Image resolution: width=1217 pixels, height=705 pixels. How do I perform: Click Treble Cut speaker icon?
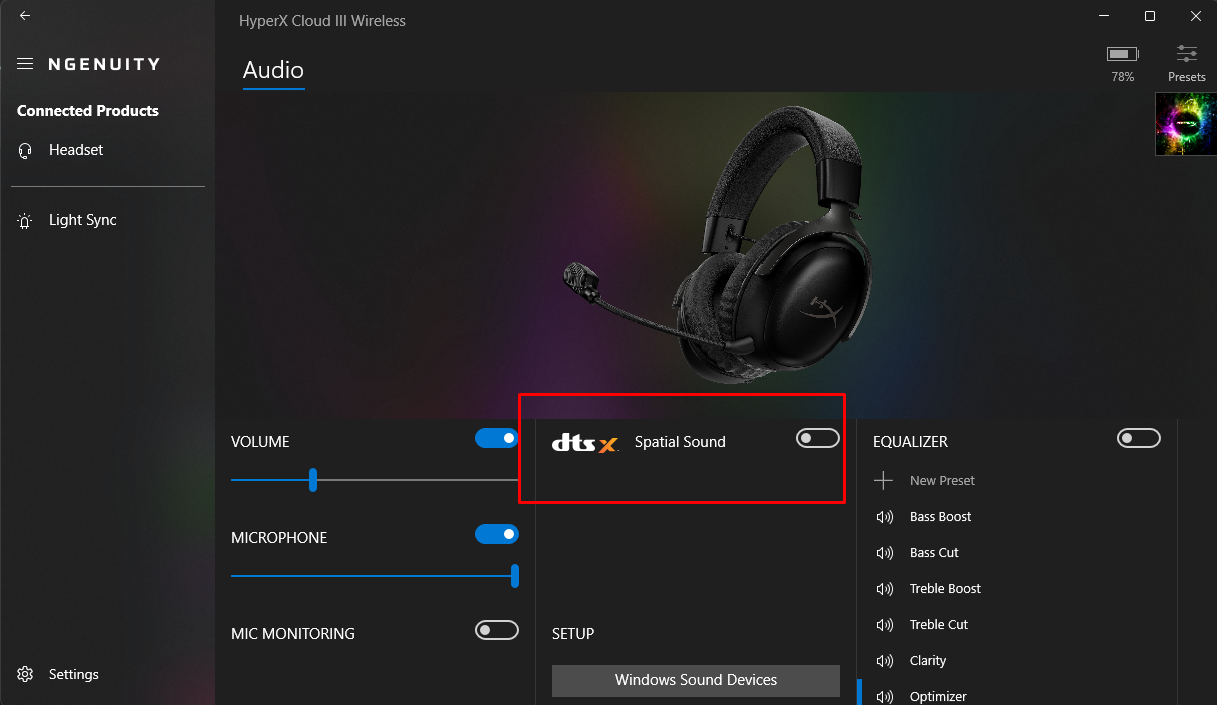(884, 625)
